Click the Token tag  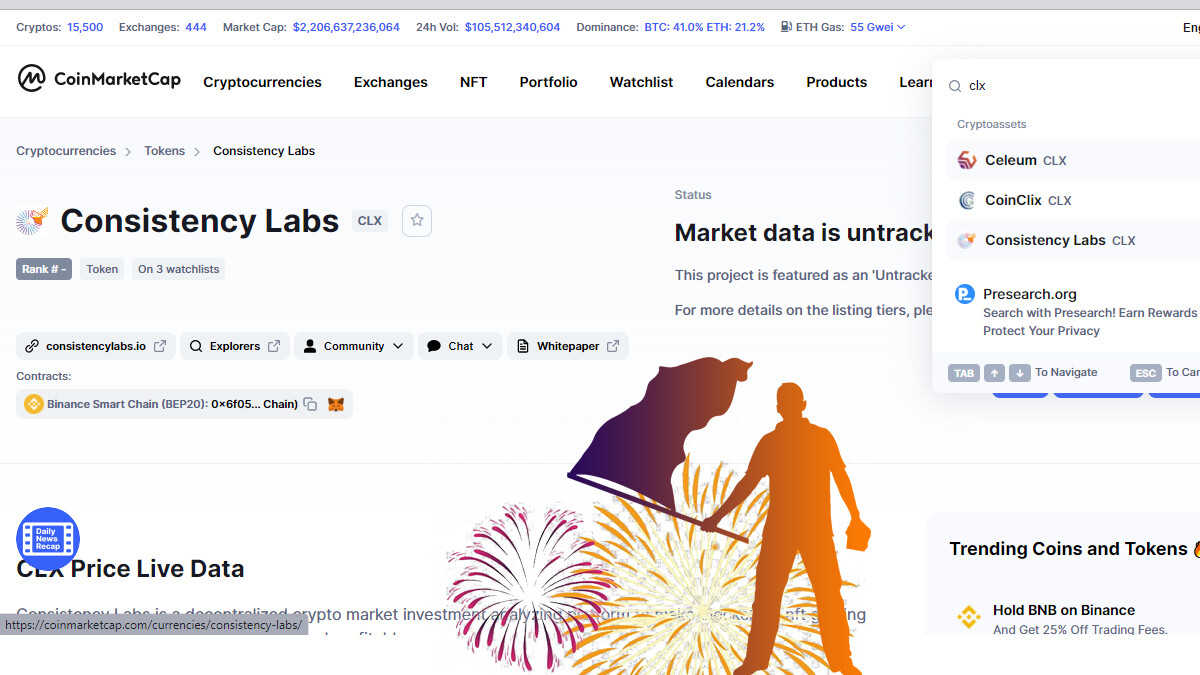[x=102, y=269]
